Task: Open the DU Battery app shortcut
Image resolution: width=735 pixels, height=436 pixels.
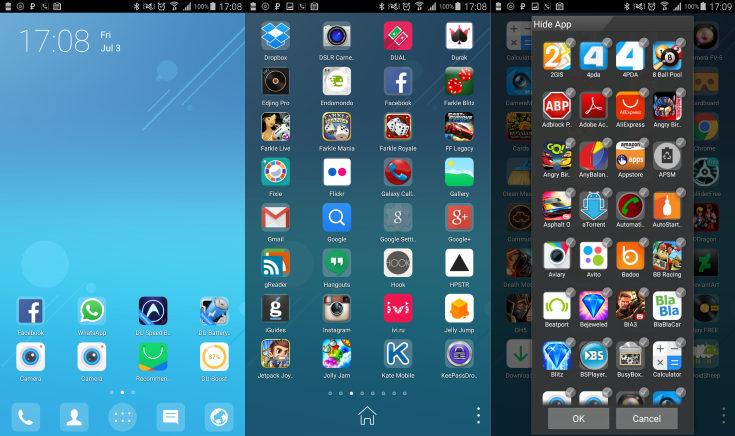Action: pyautogui.click(x=214, y=311)
